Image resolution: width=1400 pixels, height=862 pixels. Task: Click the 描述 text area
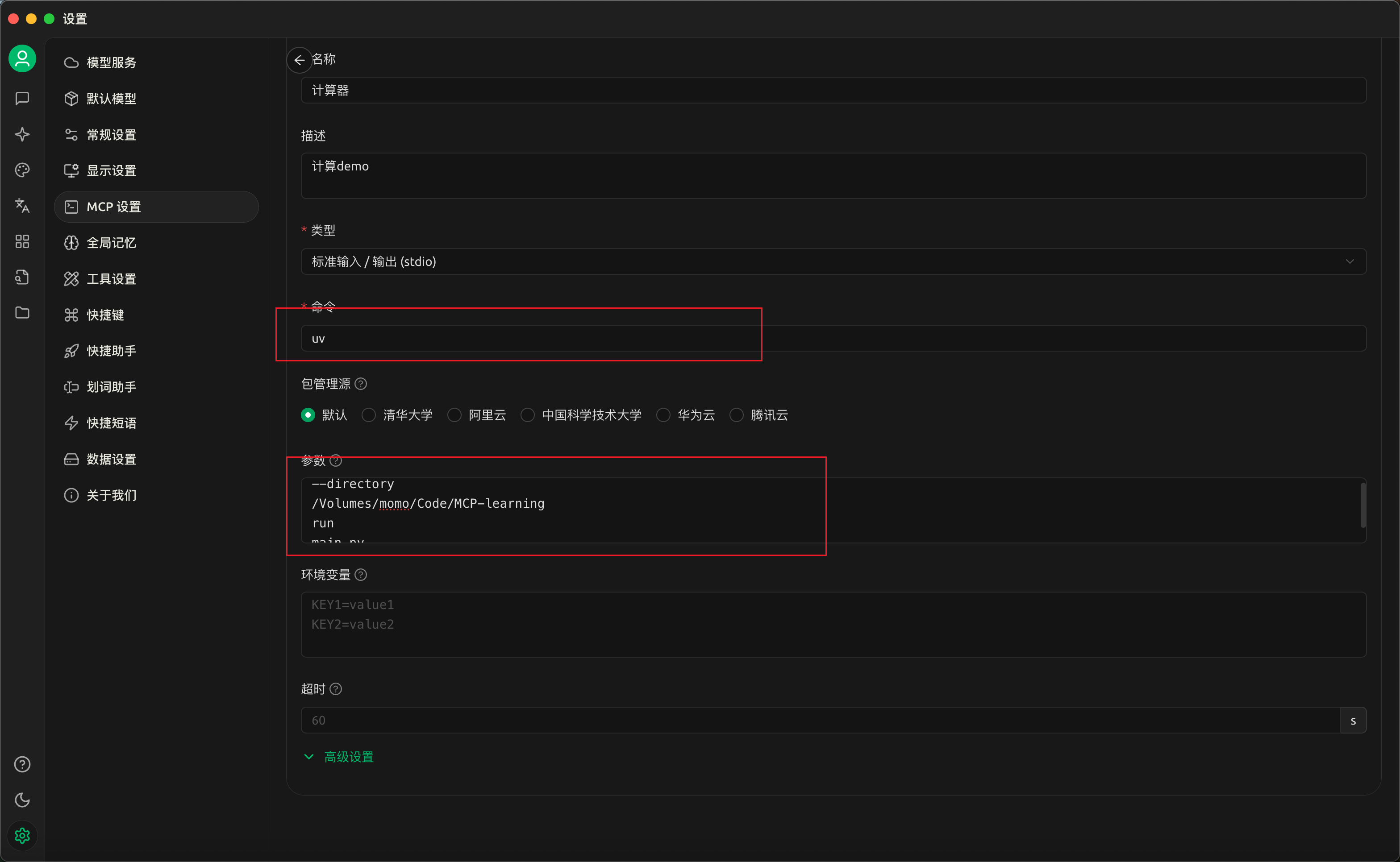point(833,176)
